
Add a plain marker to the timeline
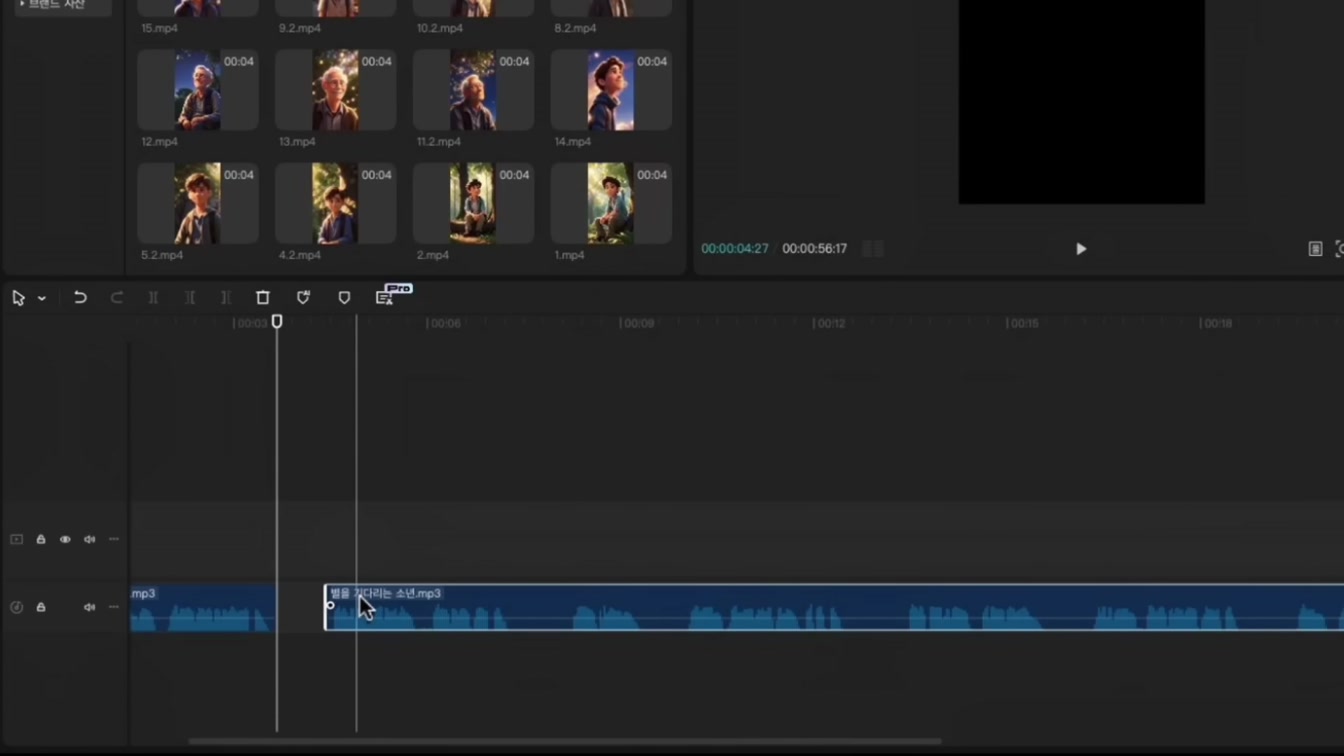click(x=344, y=298)
